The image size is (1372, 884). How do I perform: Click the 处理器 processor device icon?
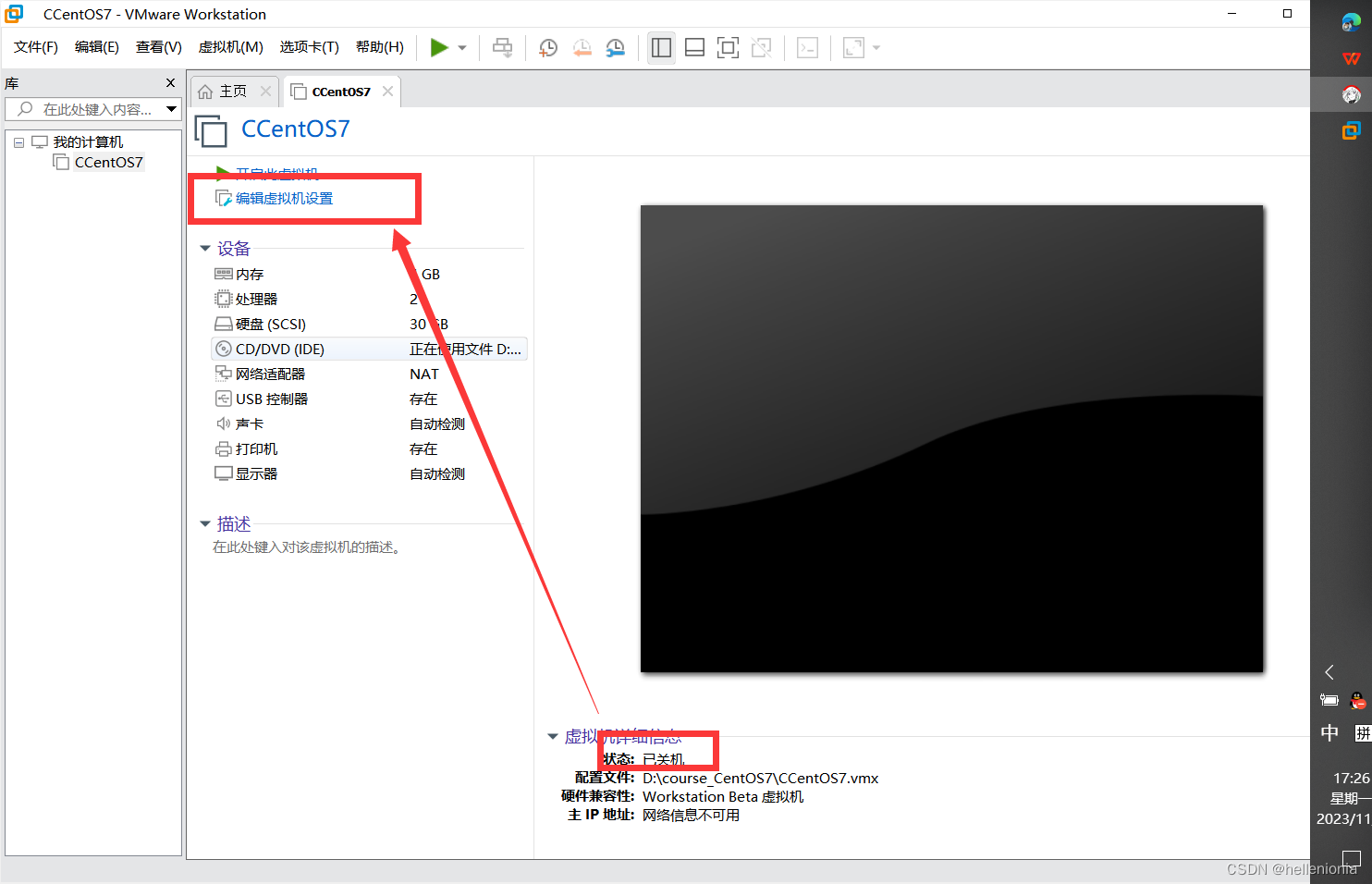(x=223, y=299)
